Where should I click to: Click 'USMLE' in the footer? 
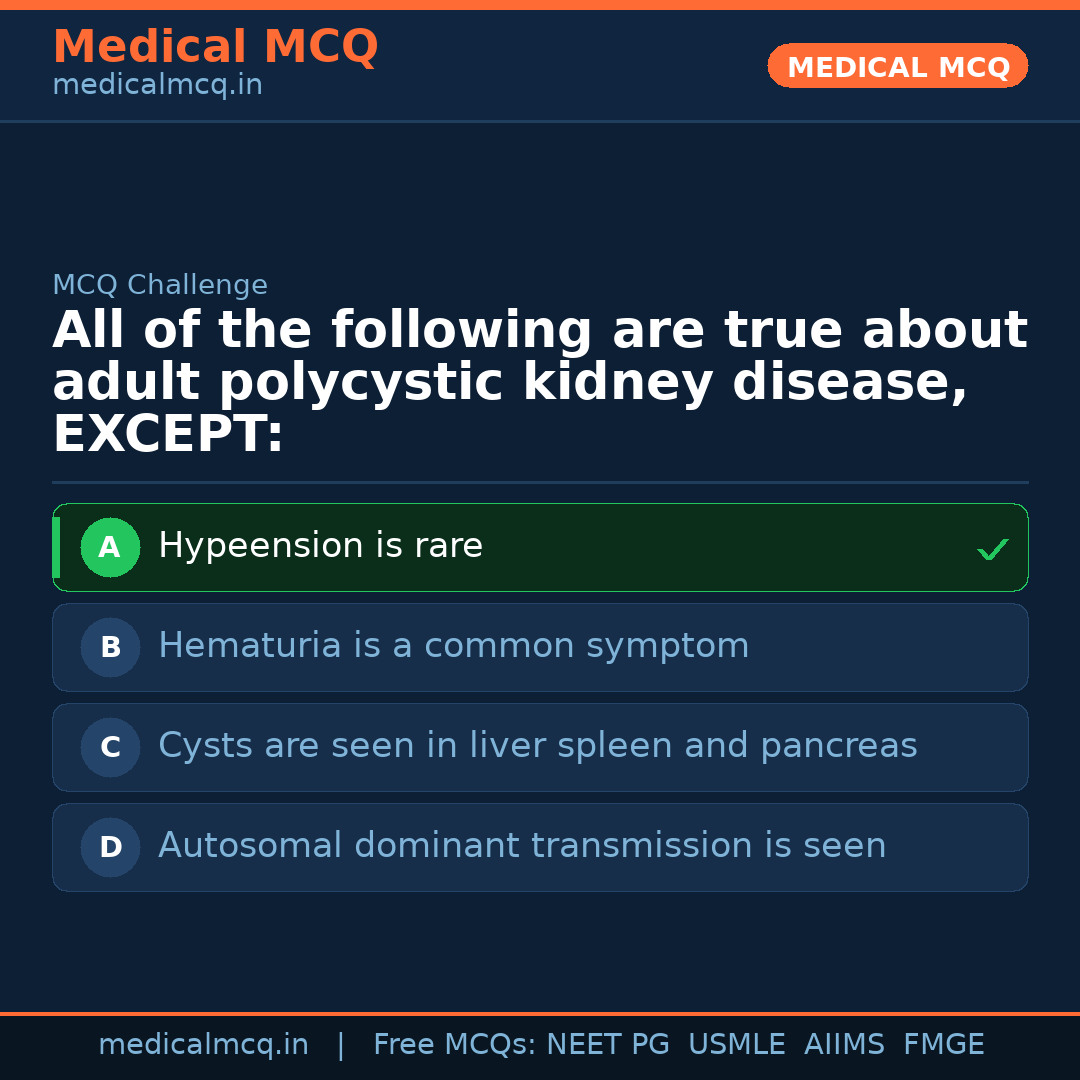[737, 1045]
